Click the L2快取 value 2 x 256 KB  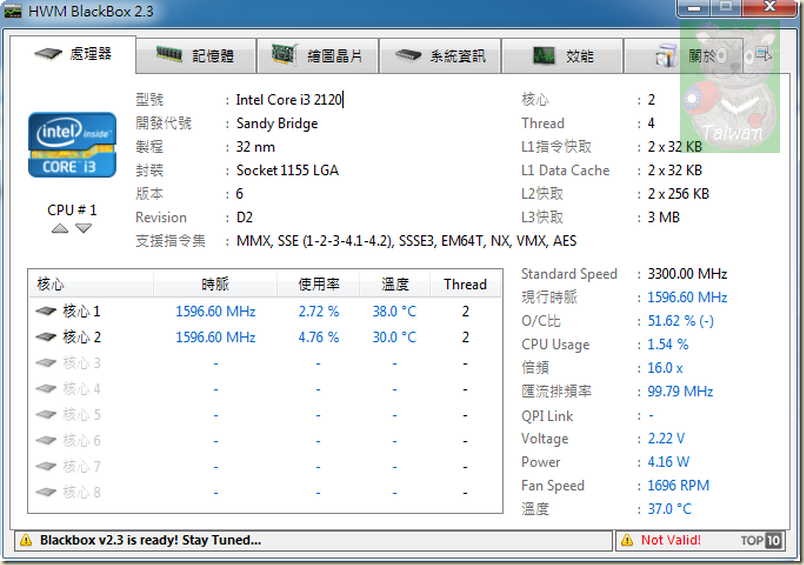click(x=678, y=194)
